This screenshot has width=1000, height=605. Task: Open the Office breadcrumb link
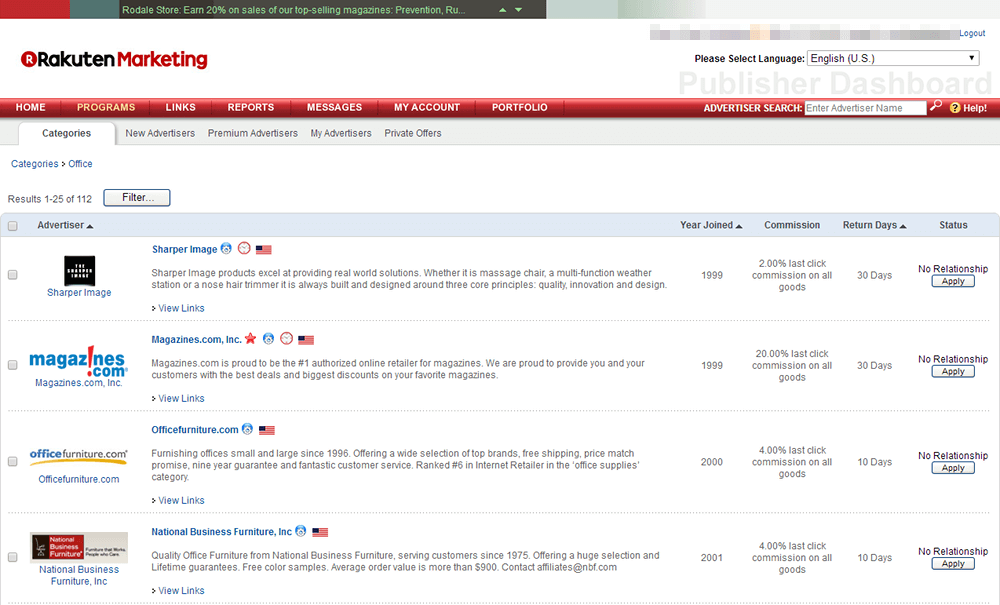click(80, 164)
